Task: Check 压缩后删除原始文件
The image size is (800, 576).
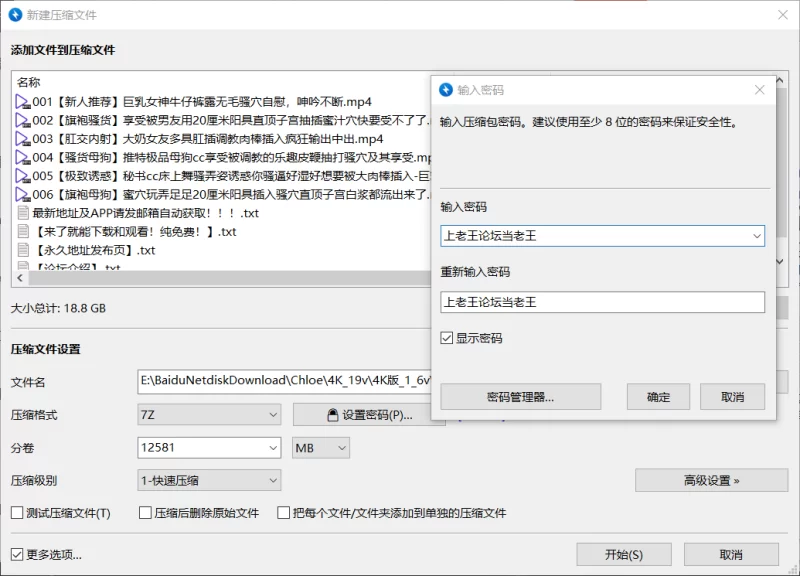Action: 145,513
